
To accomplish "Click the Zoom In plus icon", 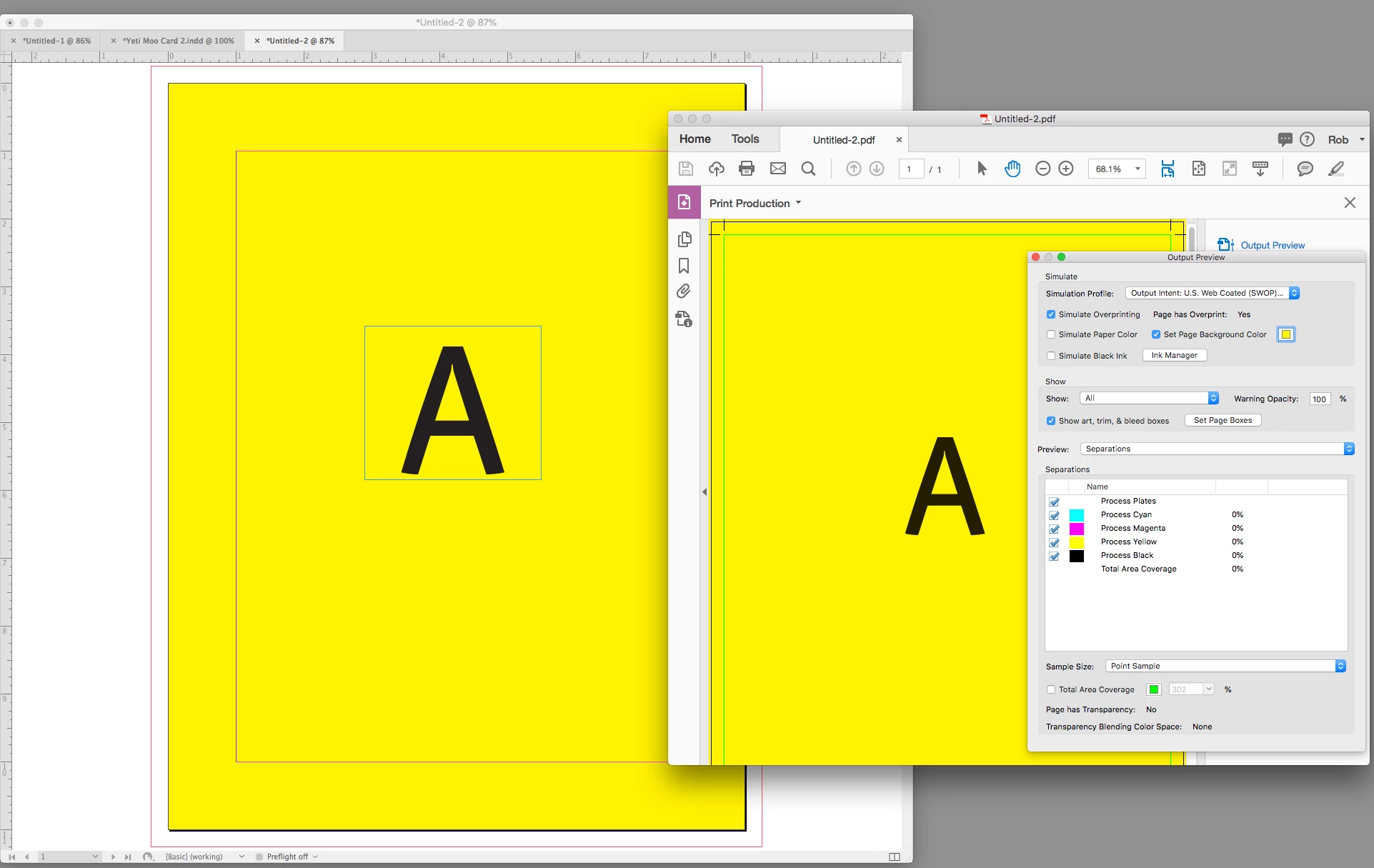I will [1065, 169].
